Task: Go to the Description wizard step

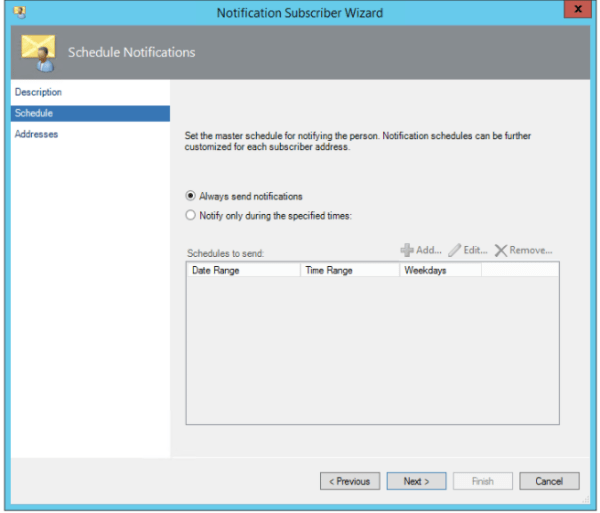Action: [x=38, y=92]
